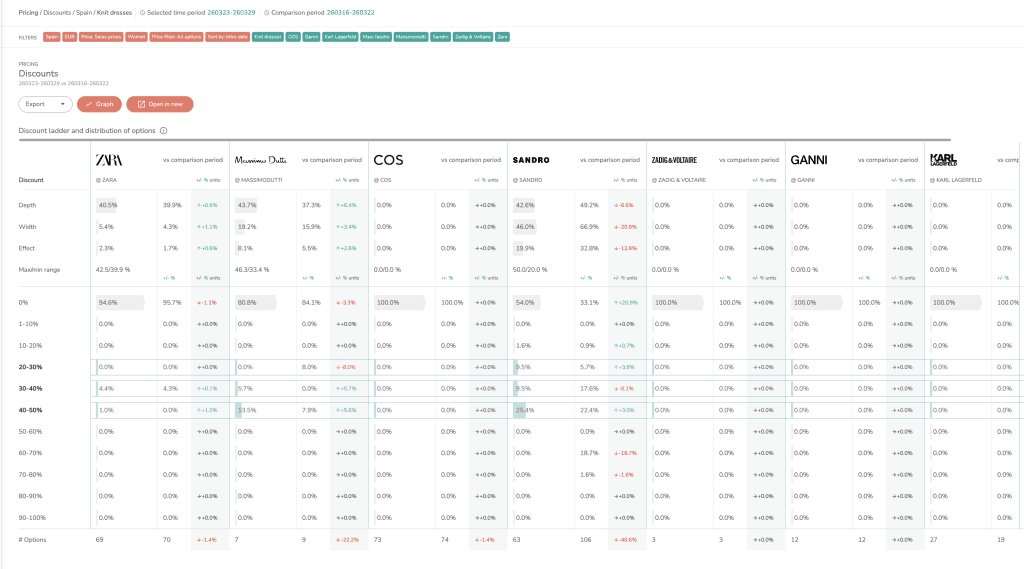Viewport: 1024px width, 569px height.
Task: Click the GANNI brand logo
Action: 808,160
